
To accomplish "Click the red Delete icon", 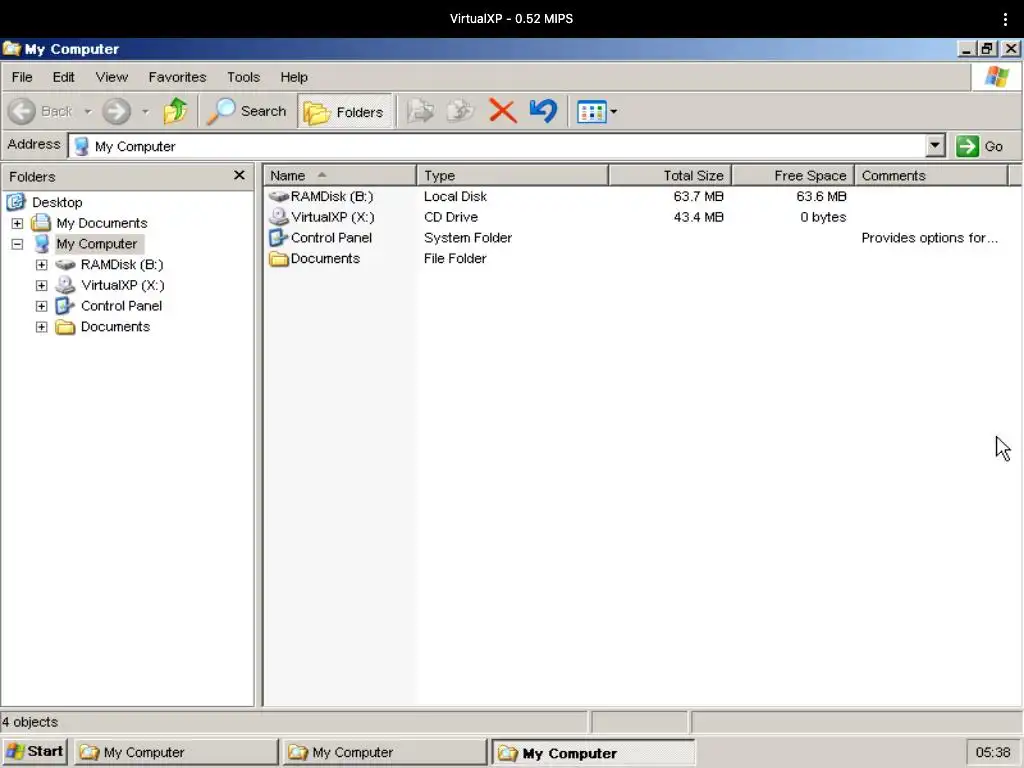I will pos(502,111).
